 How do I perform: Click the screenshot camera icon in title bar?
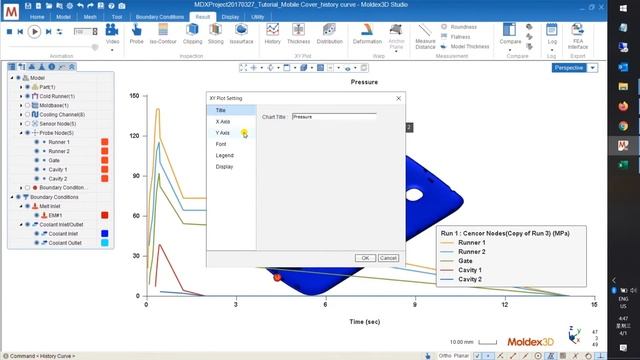(x=122, y=6)
